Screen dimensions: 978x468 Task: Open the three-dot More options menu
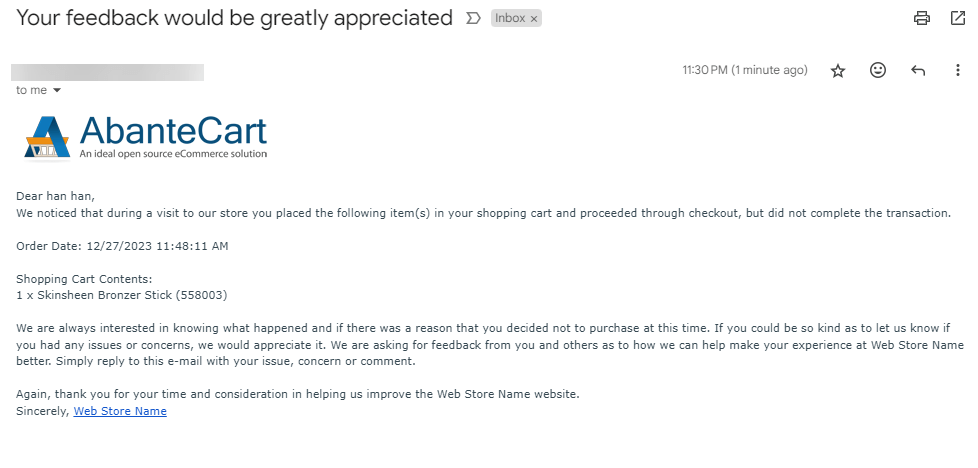[957, 71]
